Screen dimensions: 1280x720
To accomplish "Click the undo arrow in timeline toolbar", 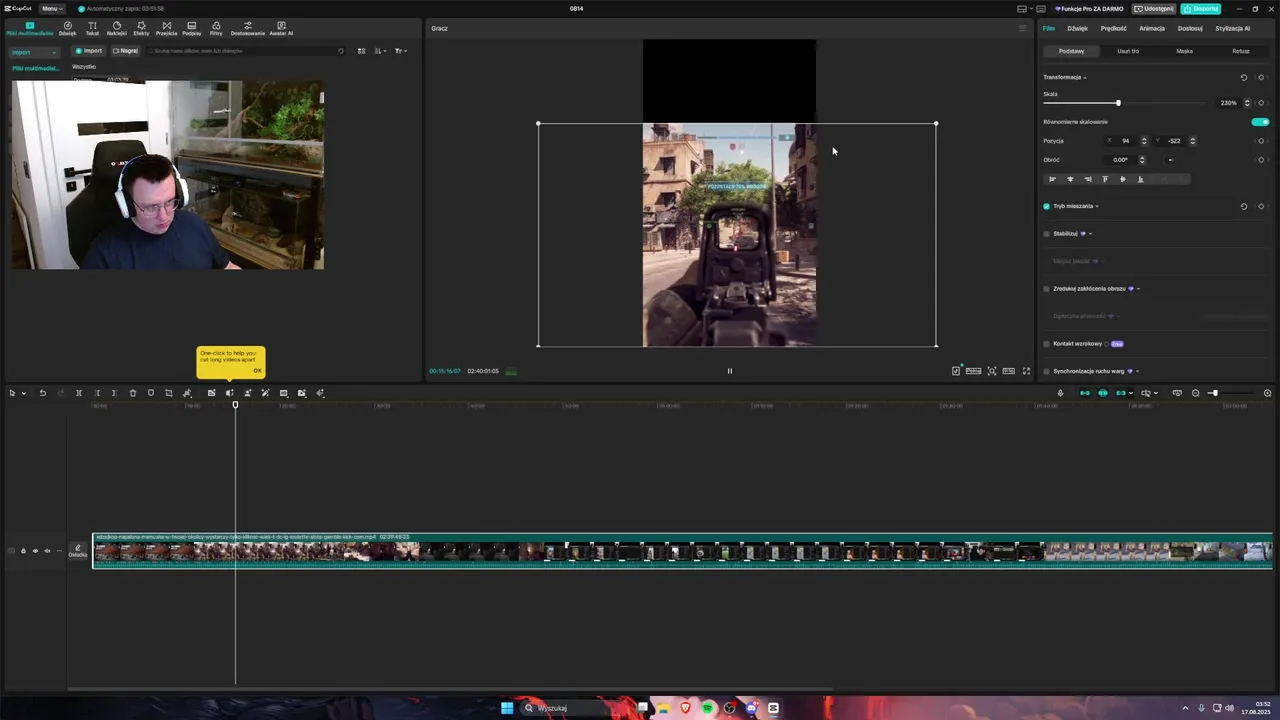I will click(x=43, y=393).
